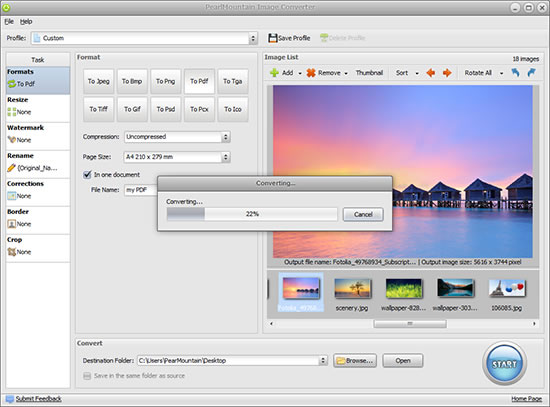Click the green Add plus icon

coord(274,73)
